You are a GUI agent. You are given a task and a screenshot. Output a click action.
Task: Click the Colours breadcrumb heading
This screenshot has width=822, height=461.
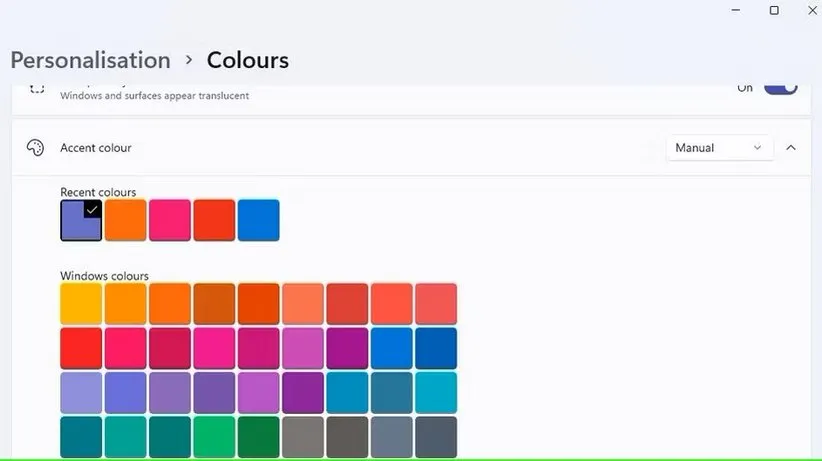click(x=247, y=60)
